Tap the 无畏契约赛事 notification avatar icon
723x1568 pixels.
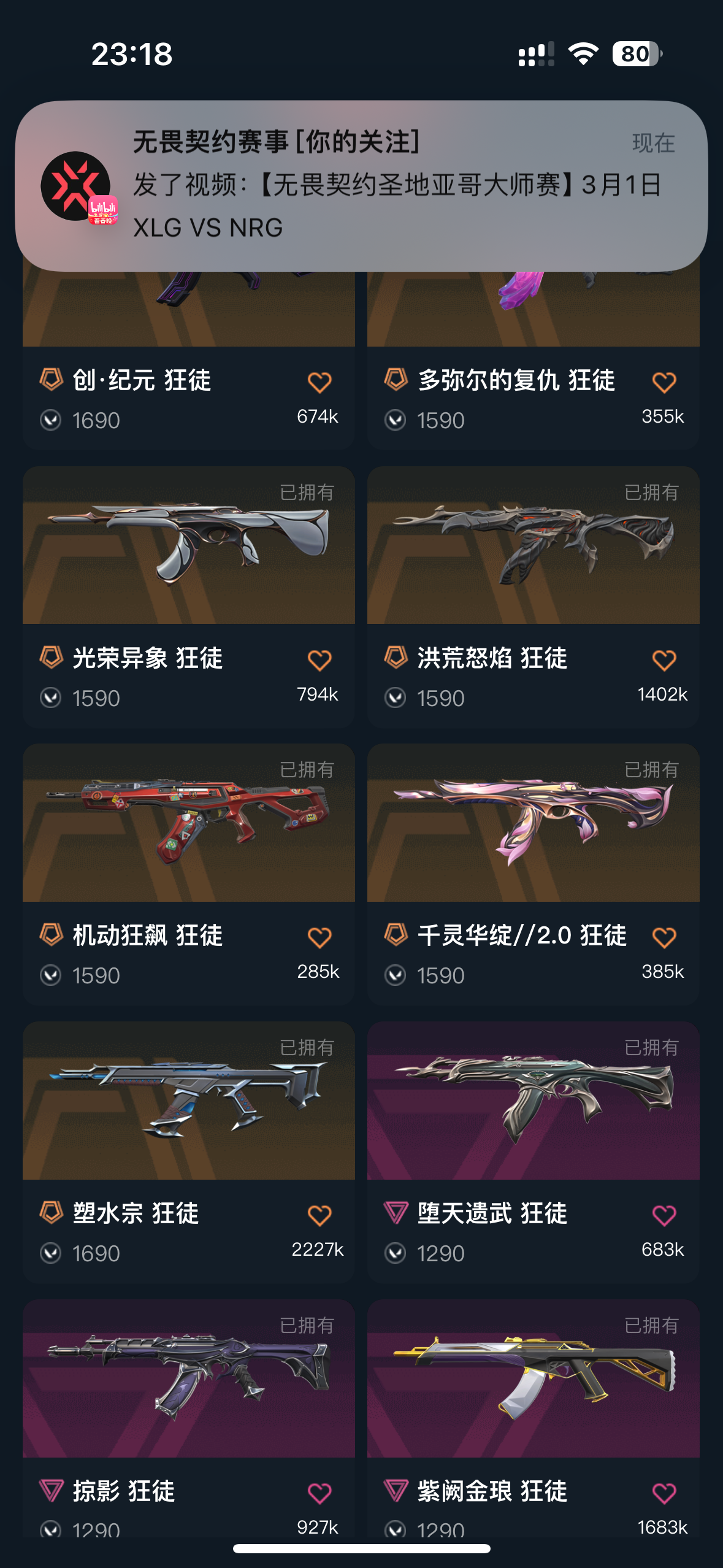pos(76,186)
